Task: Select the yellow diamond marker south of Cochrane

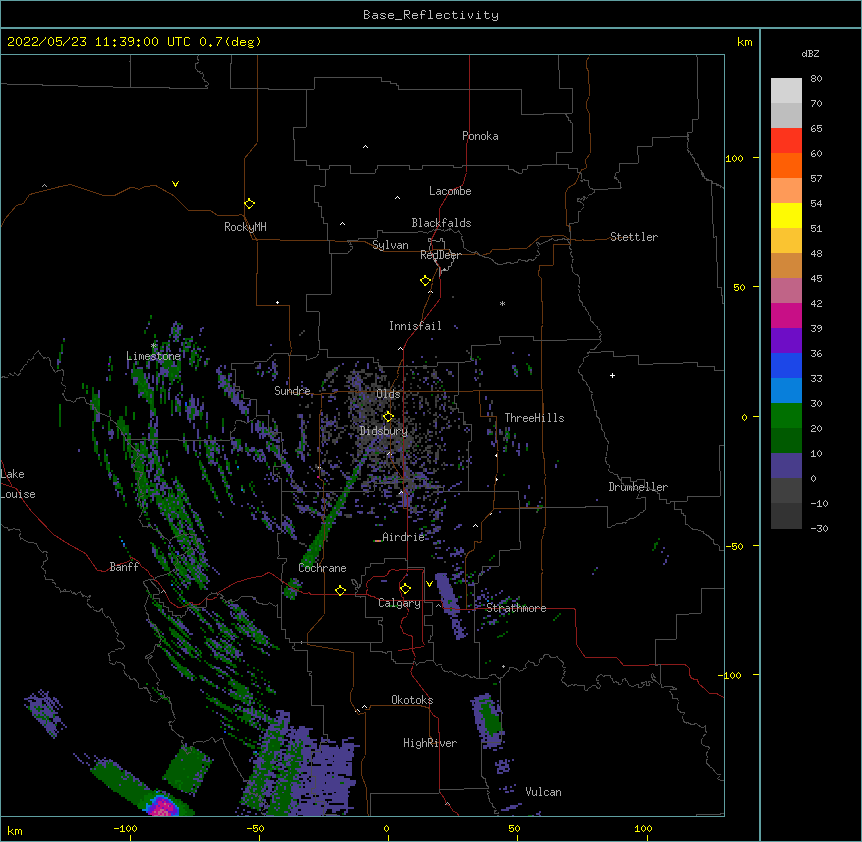Action: (x=340, y=590)
